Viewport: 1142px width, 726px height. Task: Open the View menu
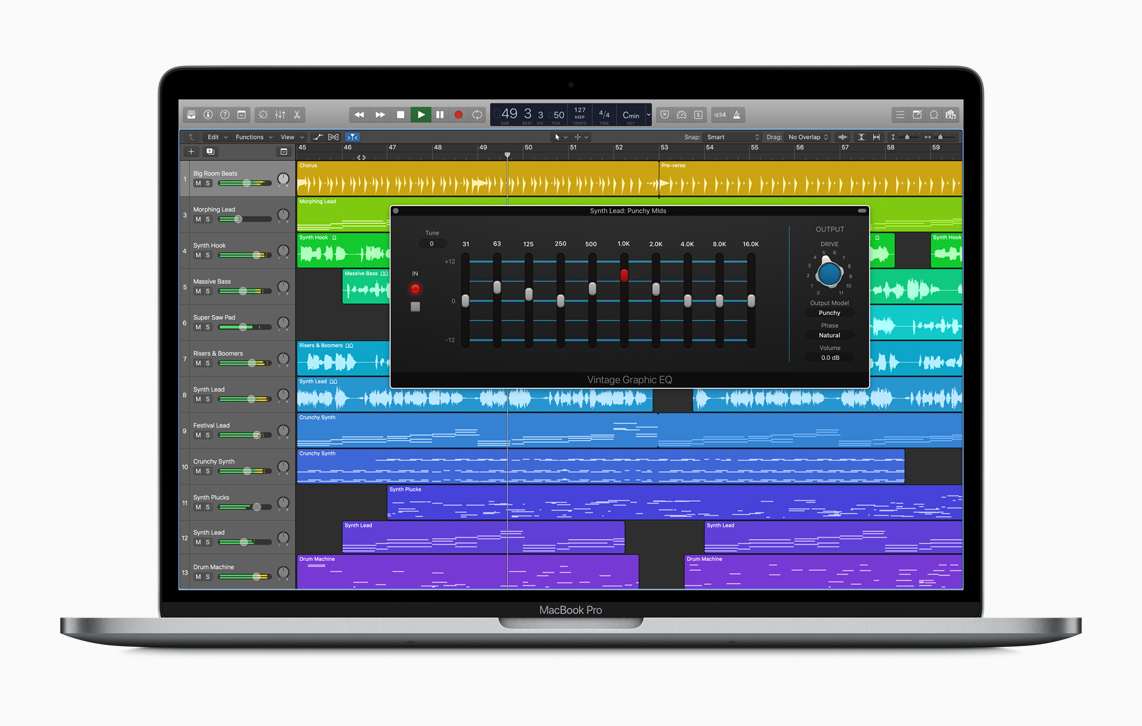290,137
